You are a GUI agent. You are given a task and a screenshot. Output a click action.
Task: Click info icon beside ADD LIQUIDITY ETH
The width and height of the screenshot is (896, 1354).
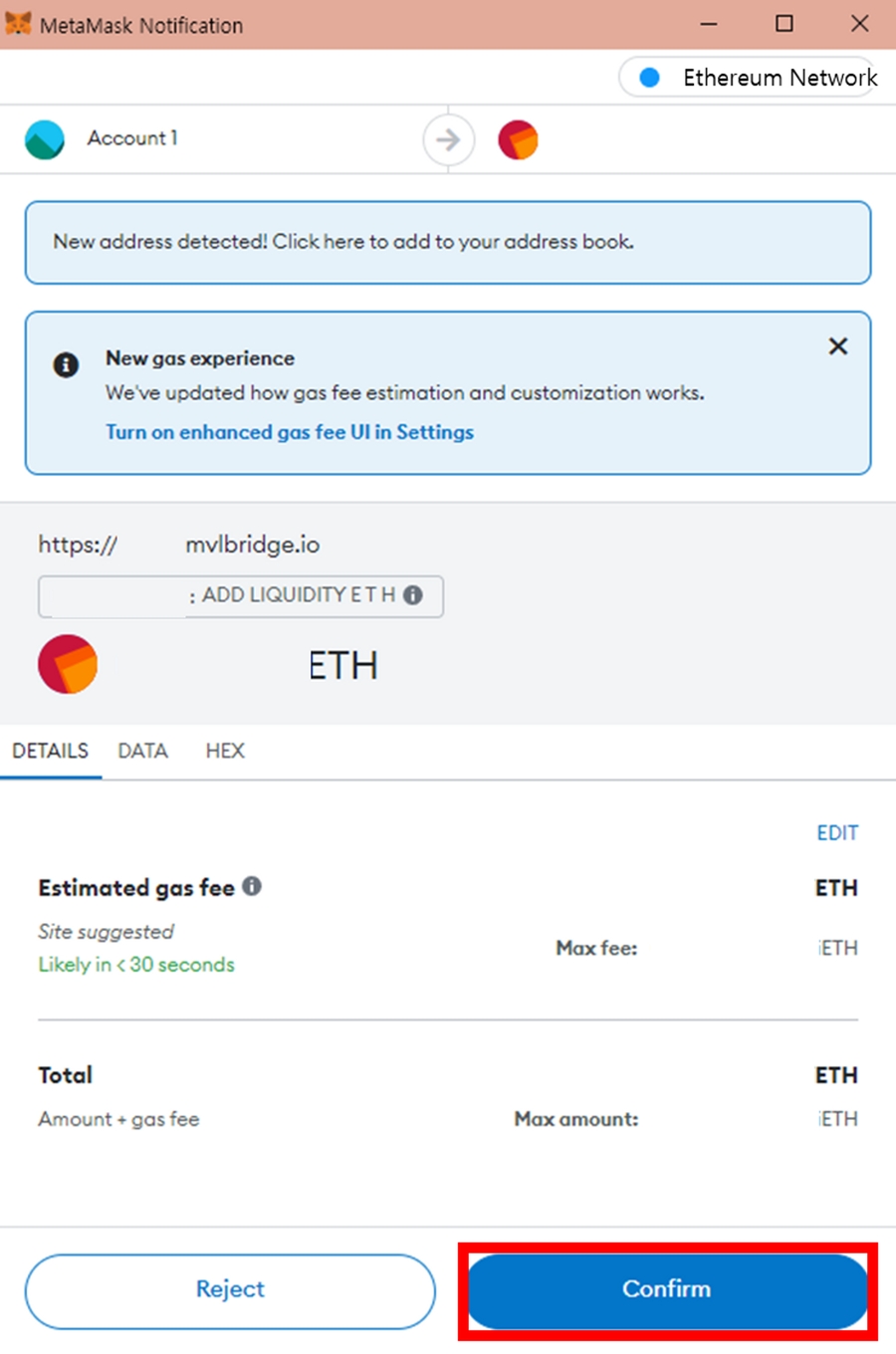(x=412, y=595)
